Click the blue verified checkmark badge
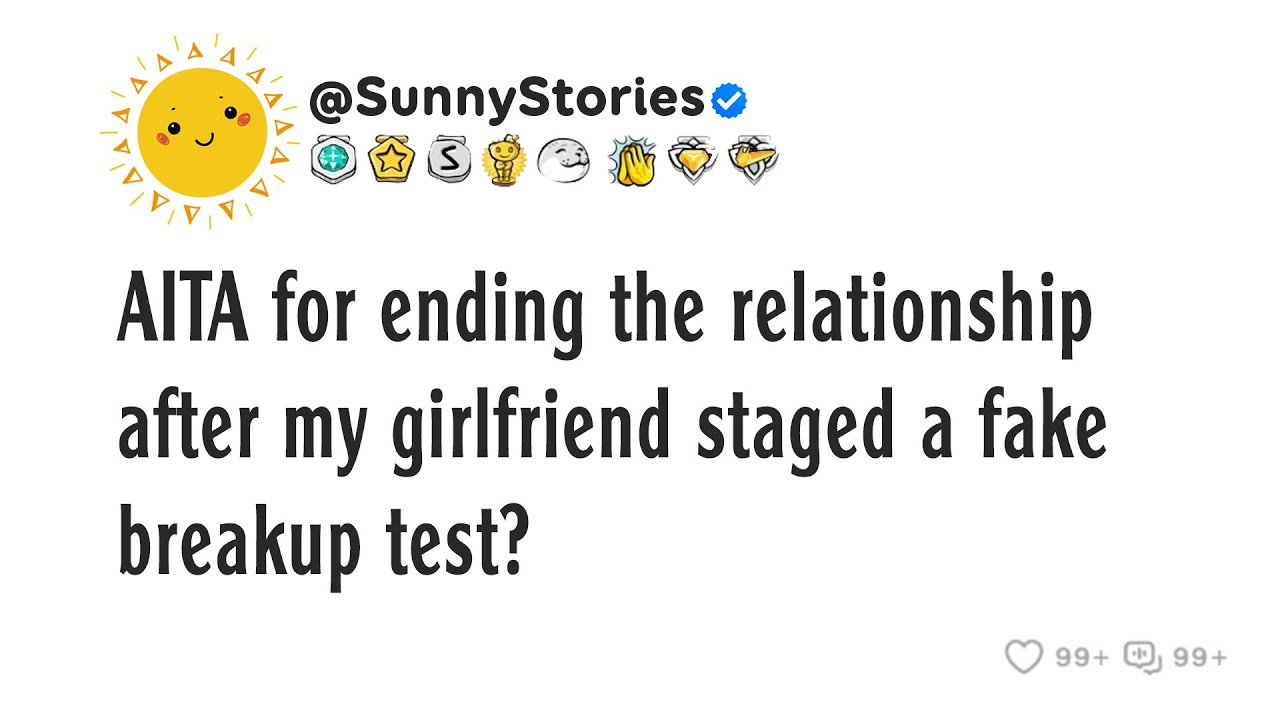The height and width of the screenshot is (720, 1280). (x=729, y=100)
